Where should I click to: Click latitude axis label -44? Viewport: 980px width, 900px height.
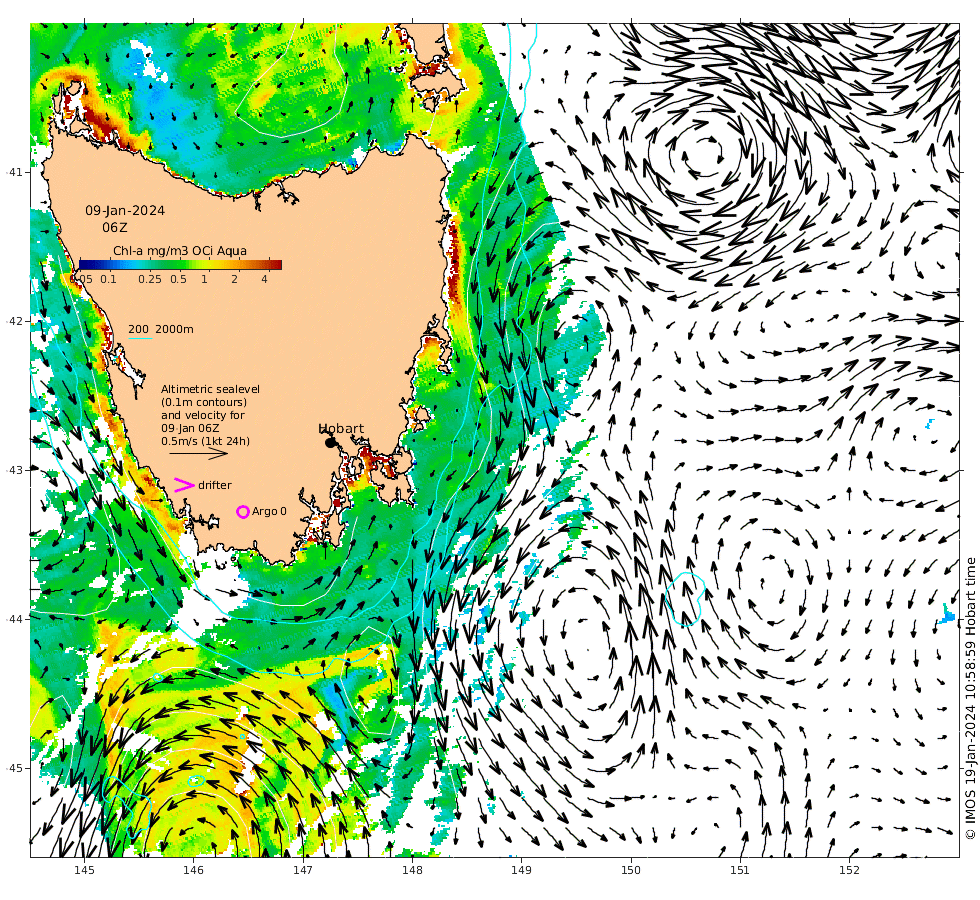14,619
